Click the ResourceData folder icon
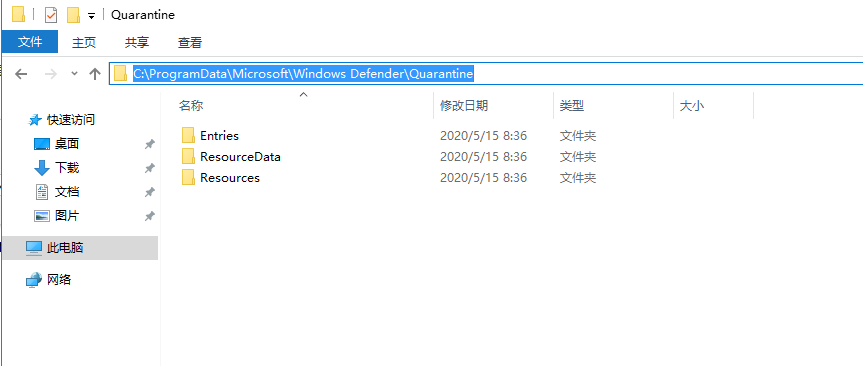This screenshot has width=863, height=366. [188, 156]
